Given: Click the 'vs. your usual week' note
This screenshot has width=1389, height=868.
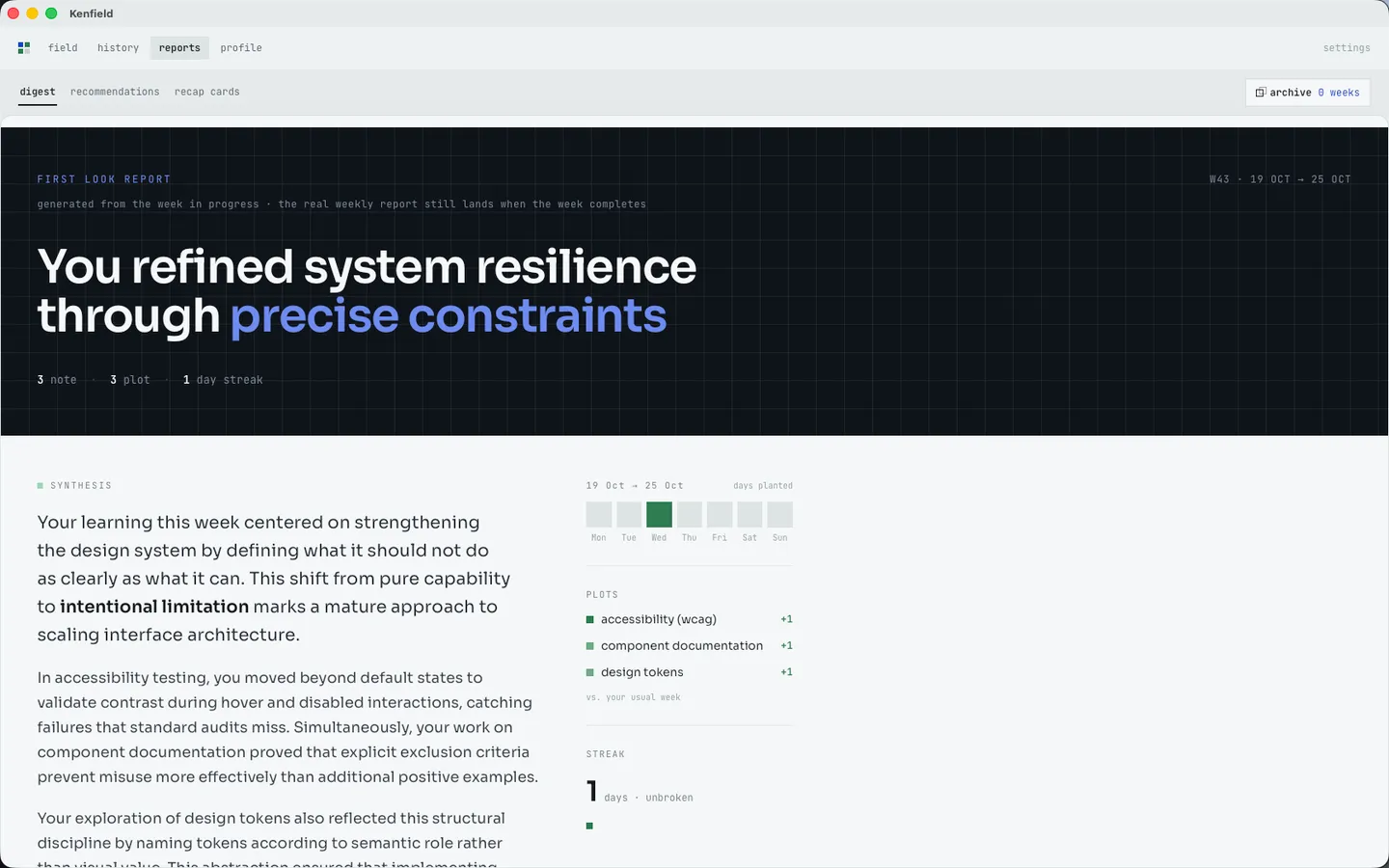Looking at the screenshot, I should (634, 697).
